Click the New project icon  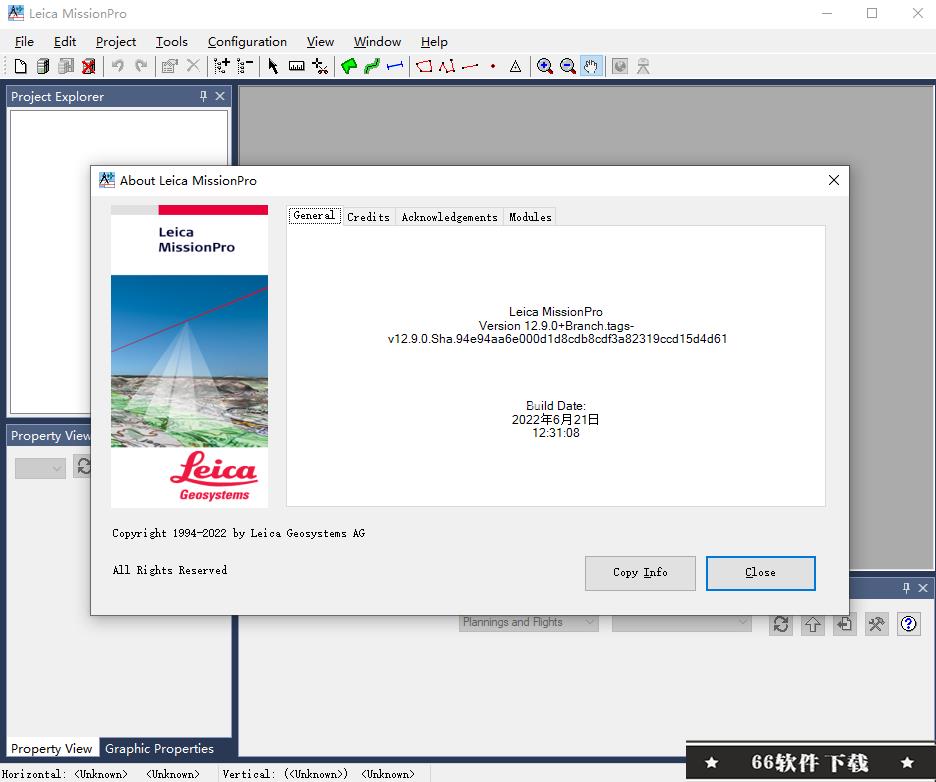[x=20, y=66]
